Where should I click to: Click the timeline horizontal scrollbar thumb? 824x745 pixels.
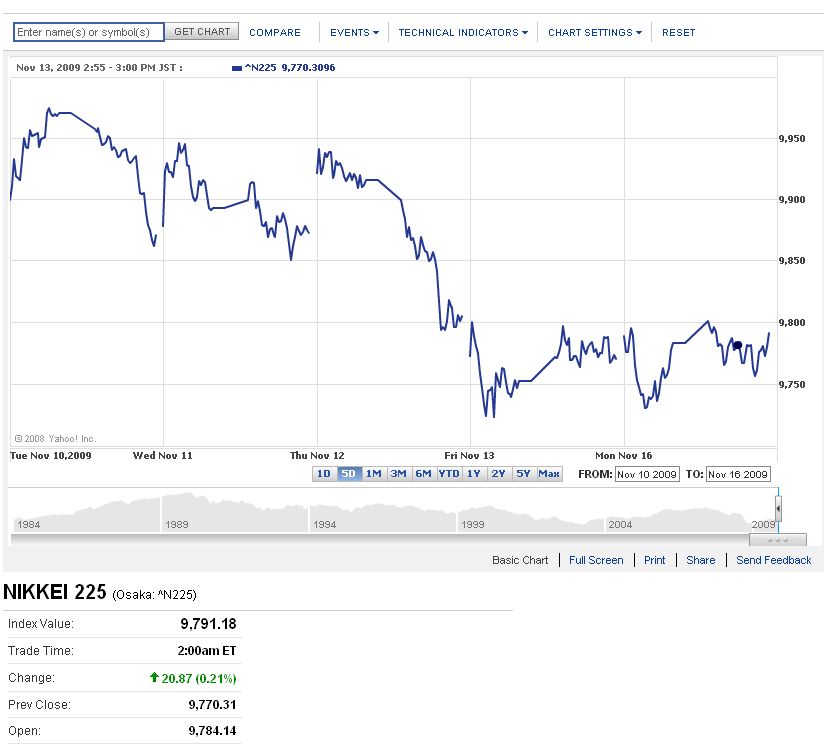tap(778, 540)
